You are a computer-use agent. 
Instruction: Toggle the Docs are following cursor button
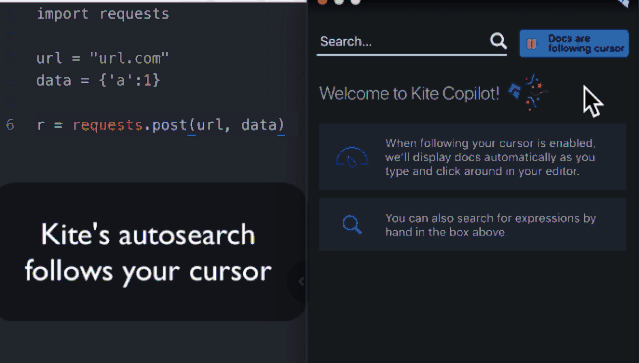pos(574,43)
